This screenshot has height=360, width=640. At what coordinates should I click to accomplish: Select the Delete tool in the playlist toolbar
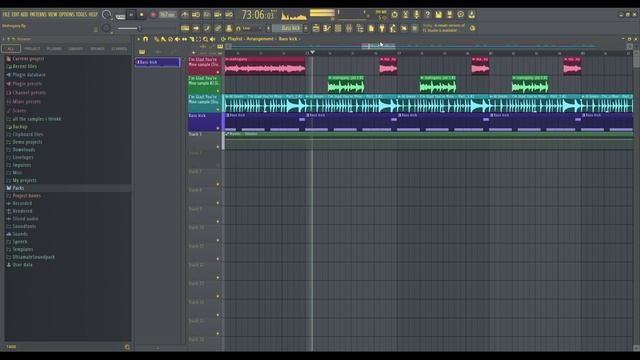pyautogui.click(x=171, y=39)
